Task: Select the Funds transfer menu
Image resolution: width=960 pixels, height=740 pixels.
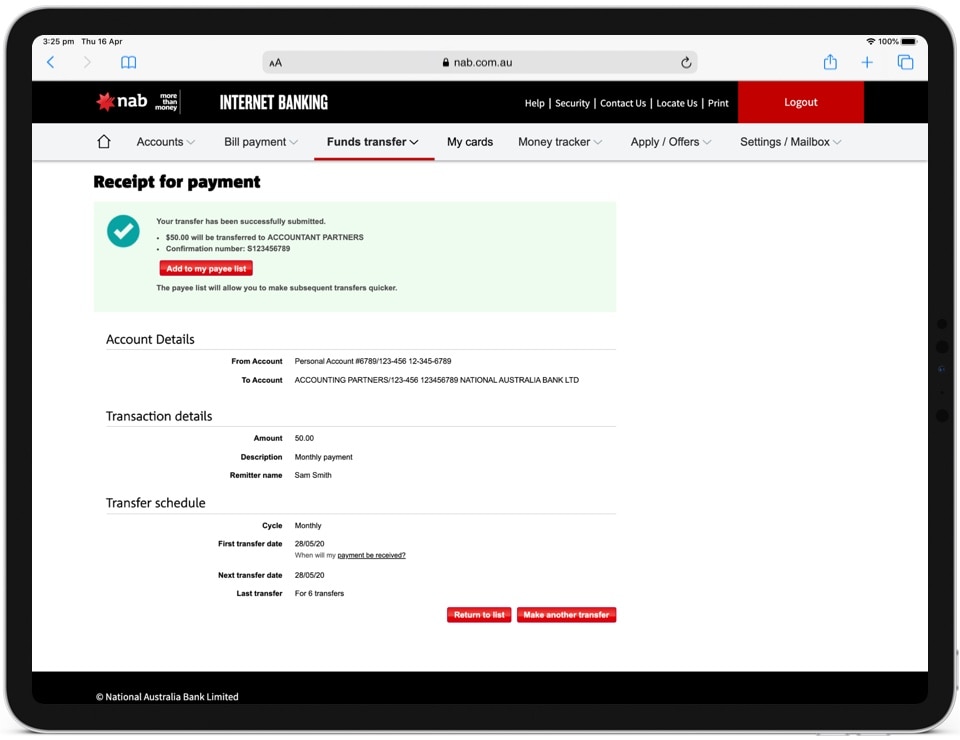Action: (x=373, y=142)
